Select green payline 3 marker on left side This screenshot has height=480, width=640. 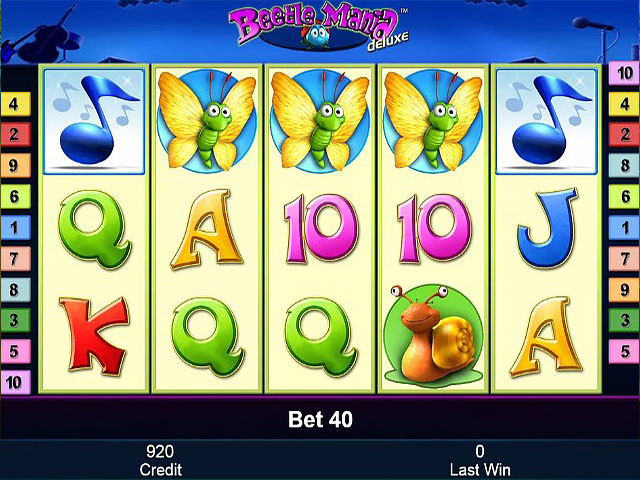coord(16,320)
